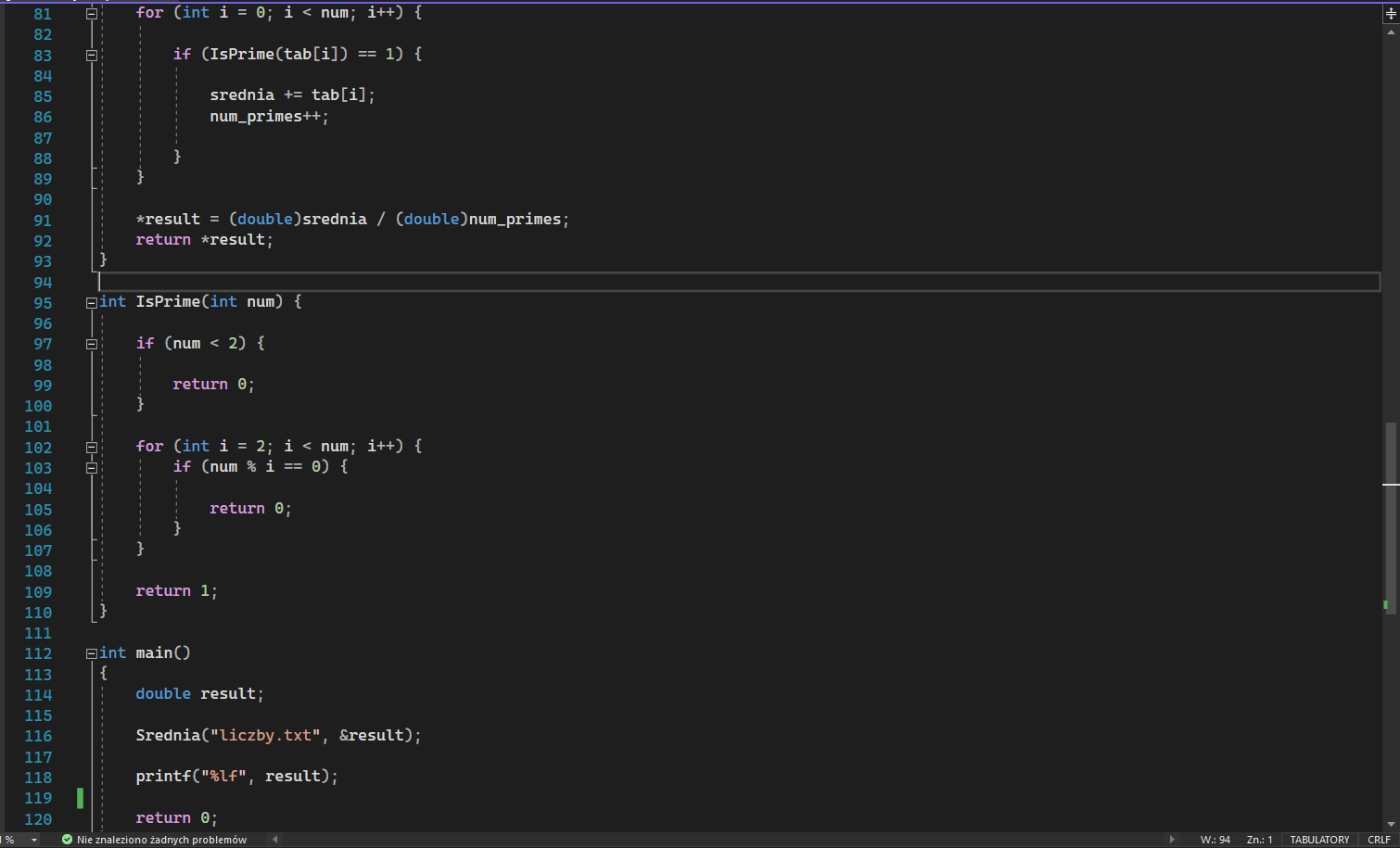
Task: Click line number 116 in the margin
Action: coord(38,736)
